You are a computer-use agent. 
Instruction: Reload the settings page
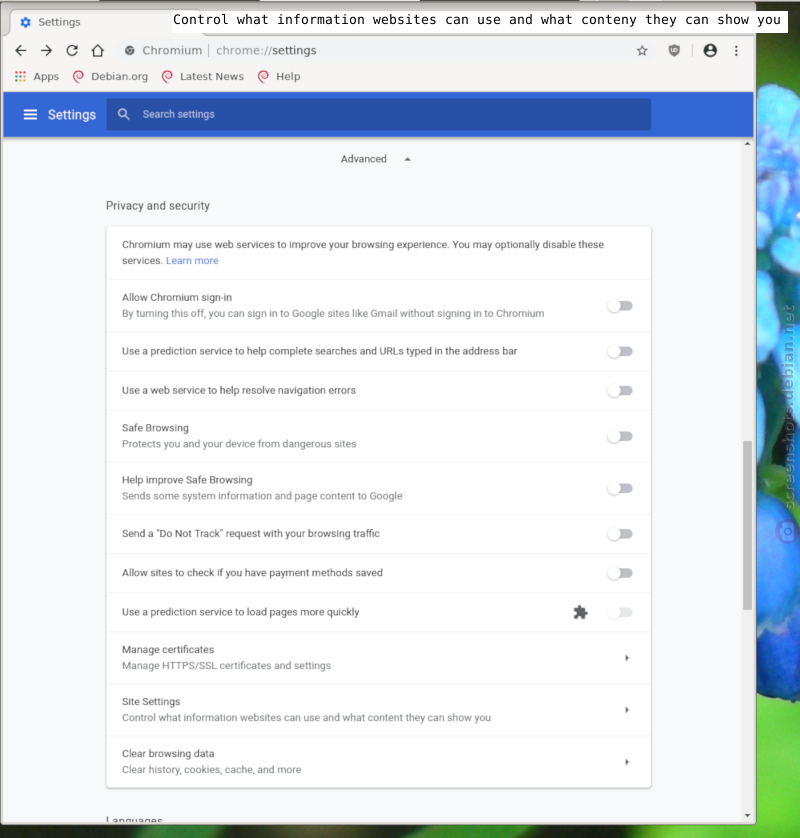(x=72, y=51)
